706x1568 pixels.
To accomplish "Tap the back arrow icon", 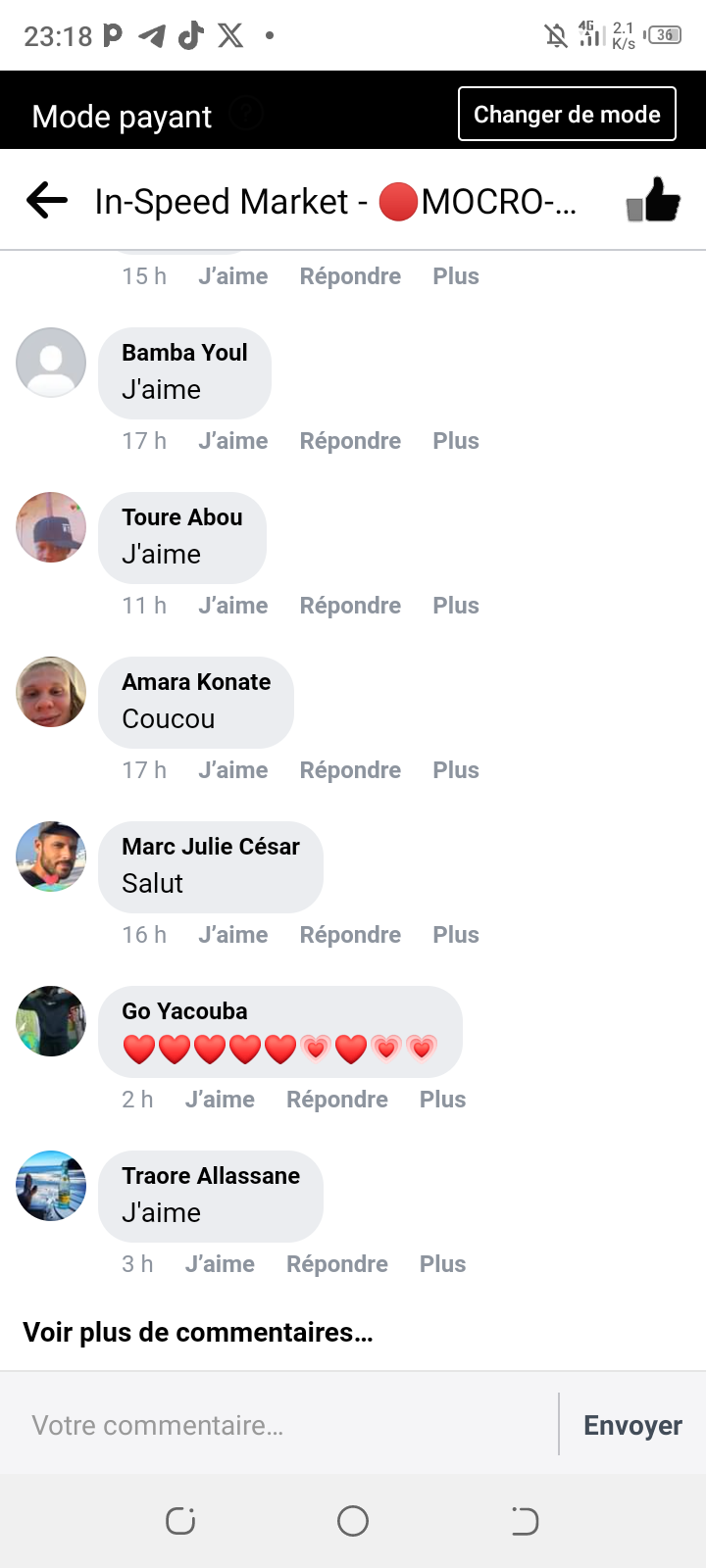I will [x=47, y=201].
